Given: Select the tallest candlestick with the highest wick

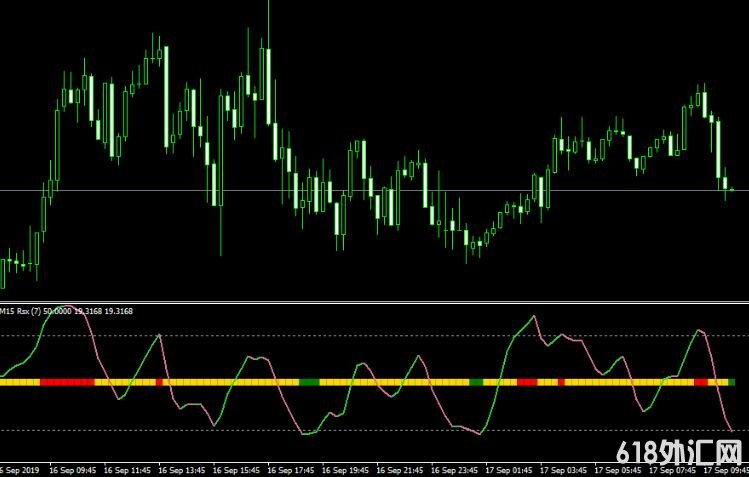Looking at the screenshot, I should point(268,60).
